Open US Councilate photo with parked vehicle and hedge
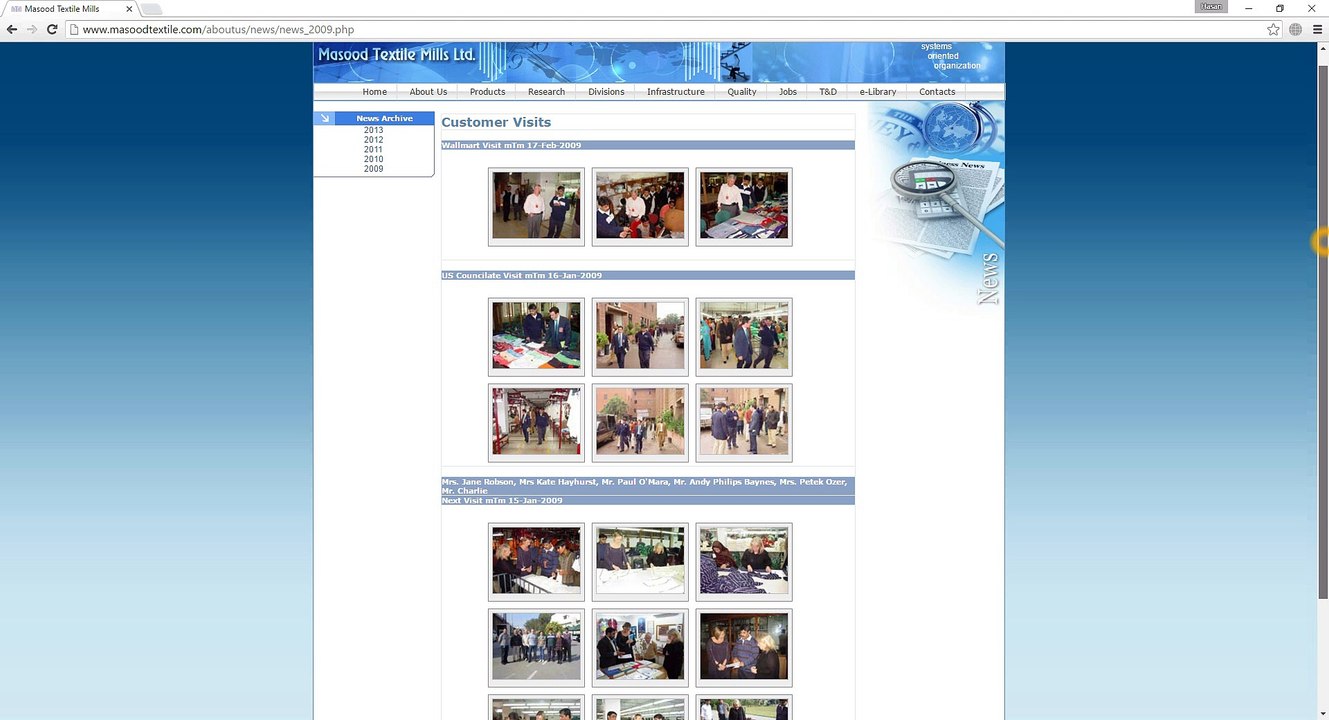Image resolution: width=1329 pixels, height=720 pixels. [640, 422]
